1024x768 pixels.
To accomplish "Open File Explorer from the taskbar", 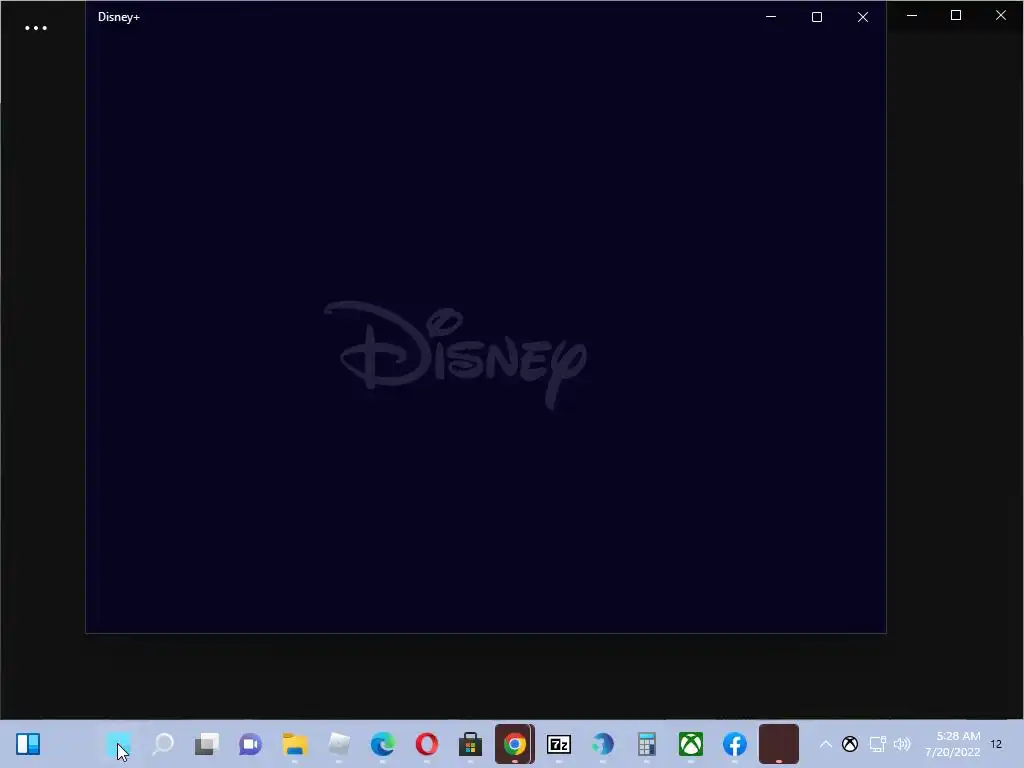I will click(x=295, y=744).
